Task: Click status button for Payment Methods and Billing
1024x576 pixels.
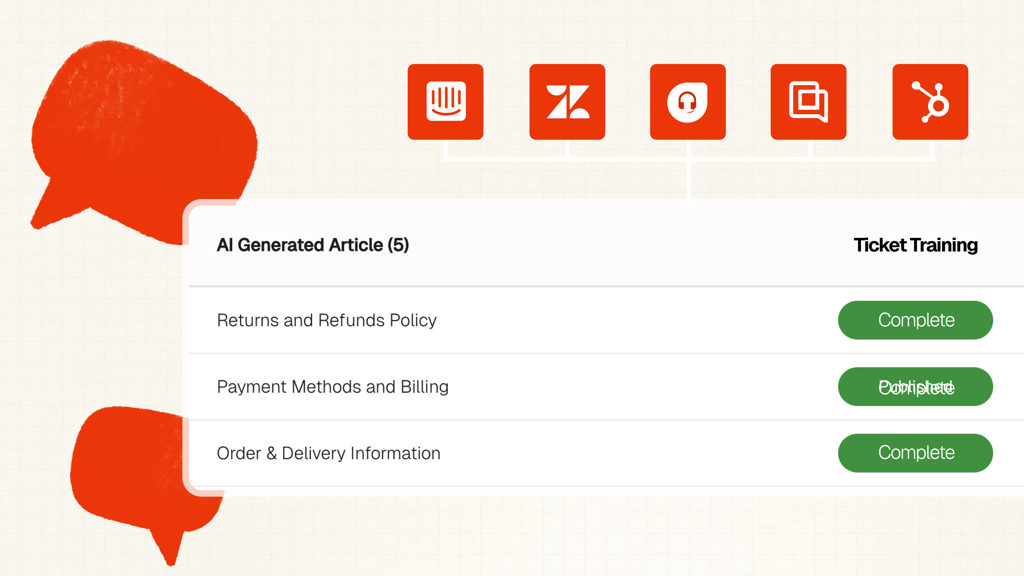Action: [916, 387]
